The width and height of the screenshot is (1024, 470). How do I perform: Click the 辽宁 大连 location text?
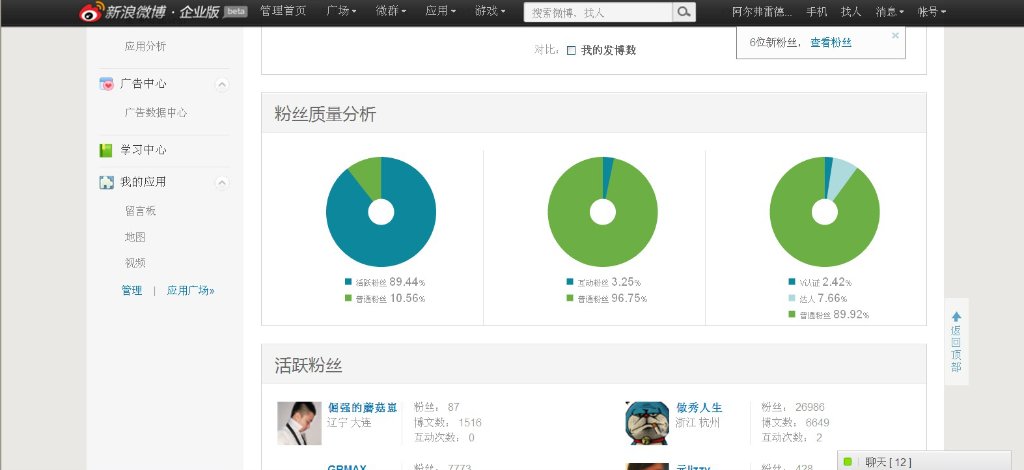349,422
